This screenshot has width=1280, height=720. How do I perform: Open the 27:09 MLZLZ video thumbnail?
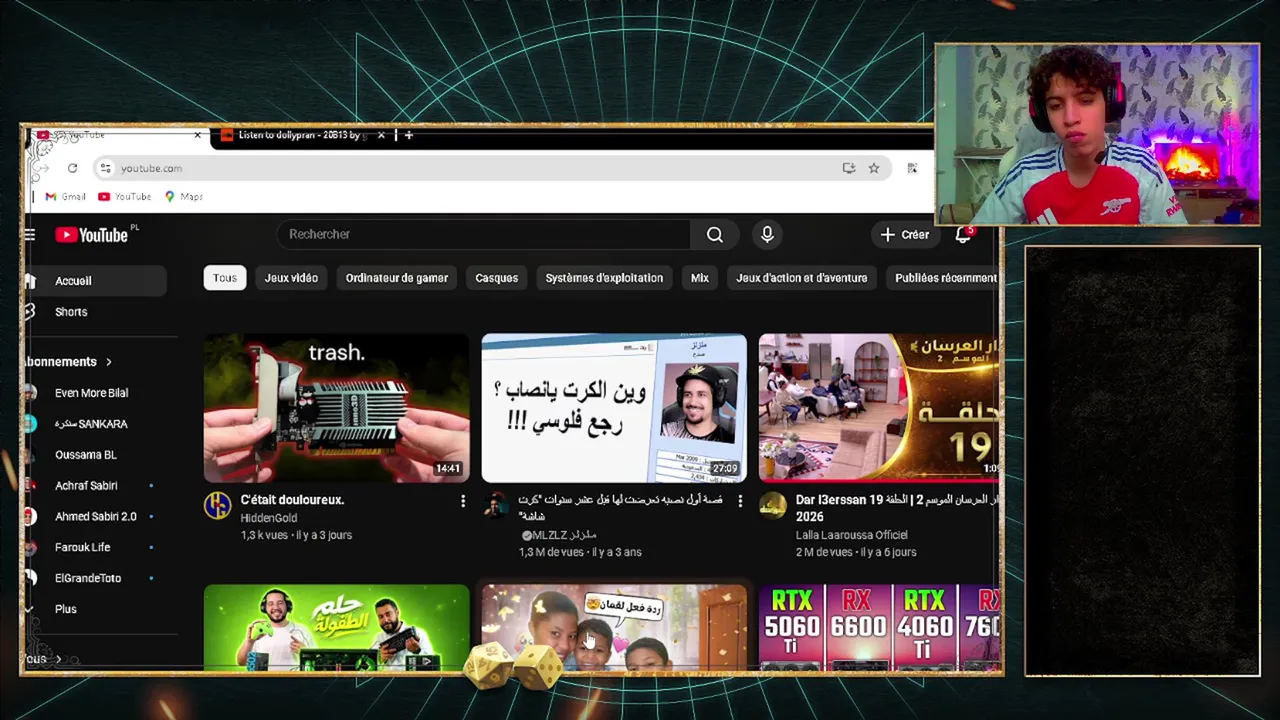614,408
